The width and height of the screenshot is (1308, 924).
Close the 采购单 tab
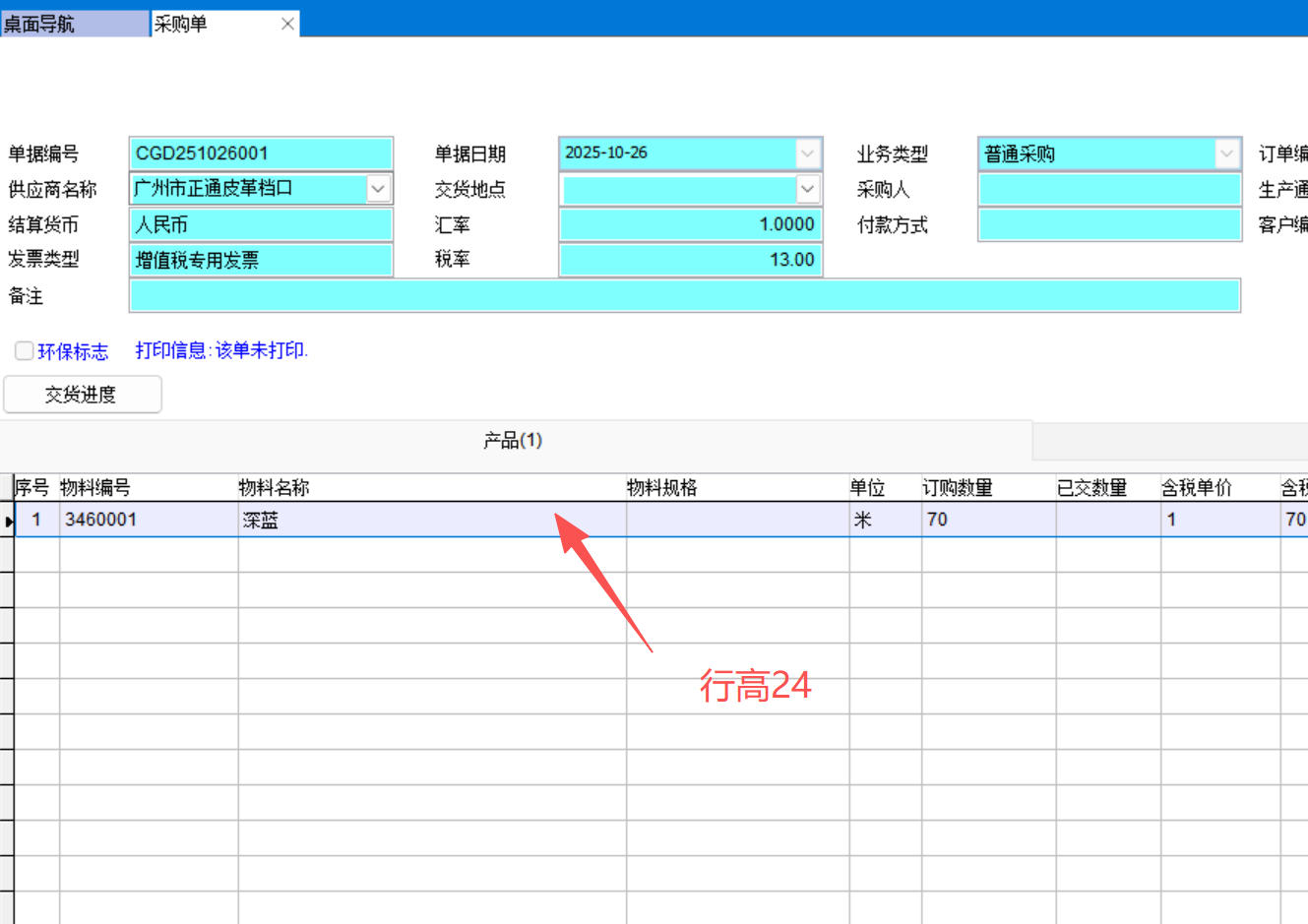click(287, 25)
